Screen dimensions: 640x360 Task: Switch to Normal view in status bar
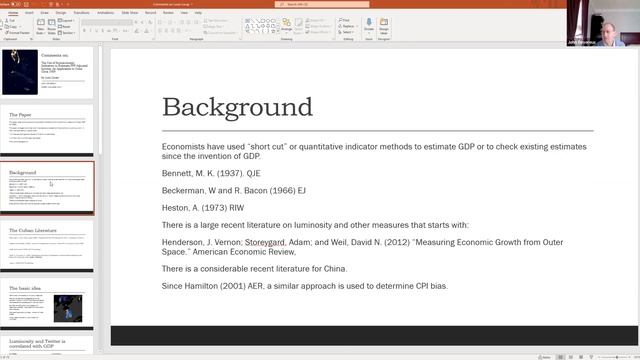tap(560, 357)
